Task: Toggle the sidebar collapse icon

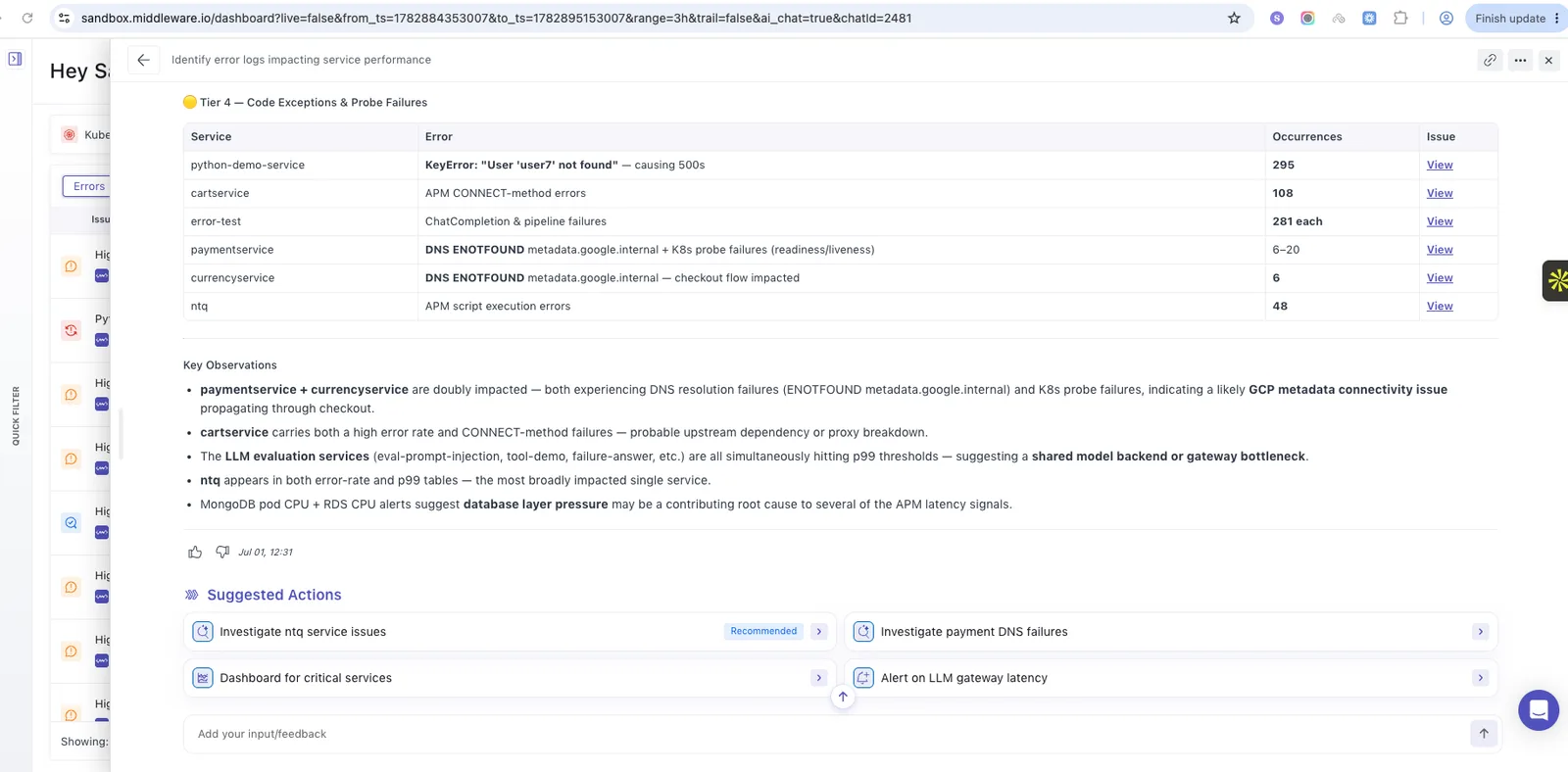Action: coord(16,59)
